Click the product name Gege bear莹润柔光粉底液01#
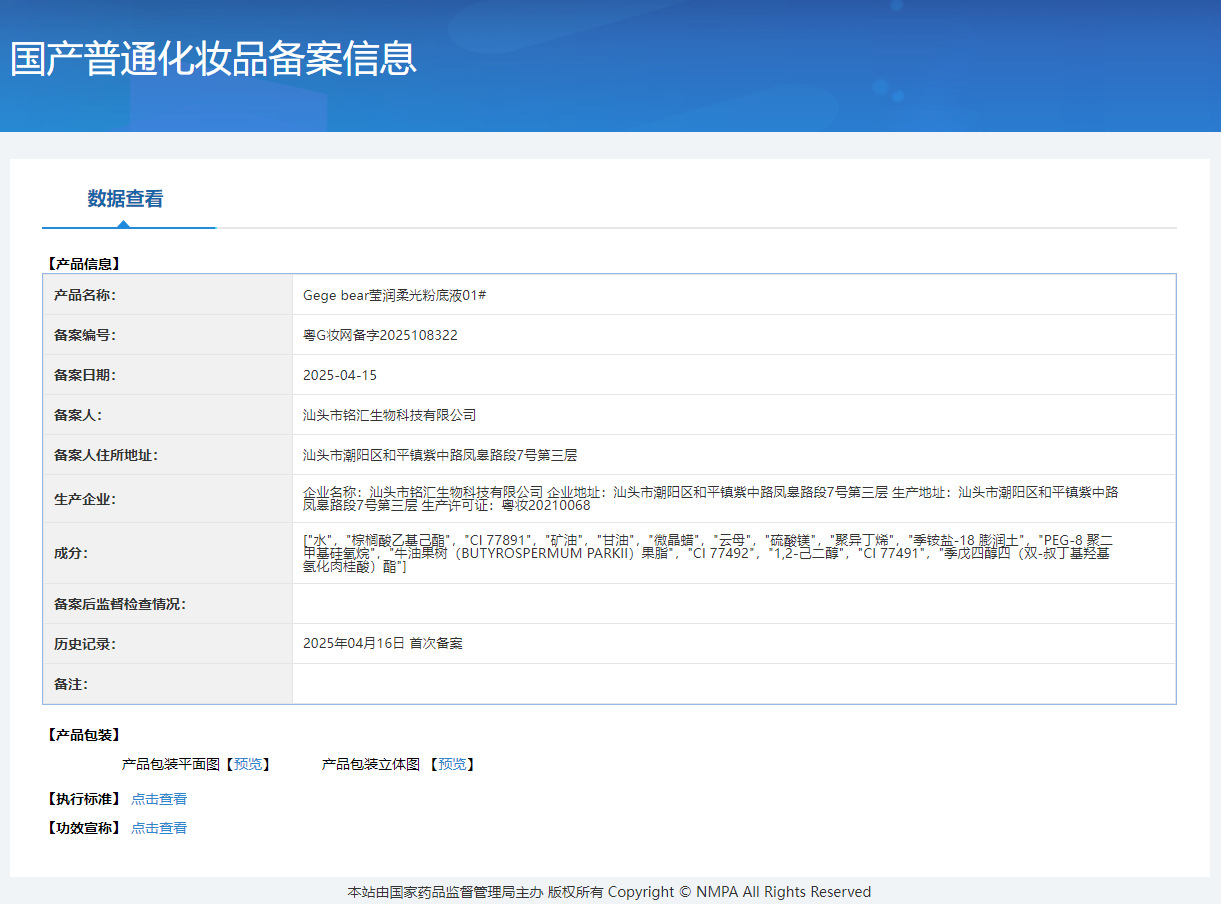1221x904 pixels. point(394,296)
